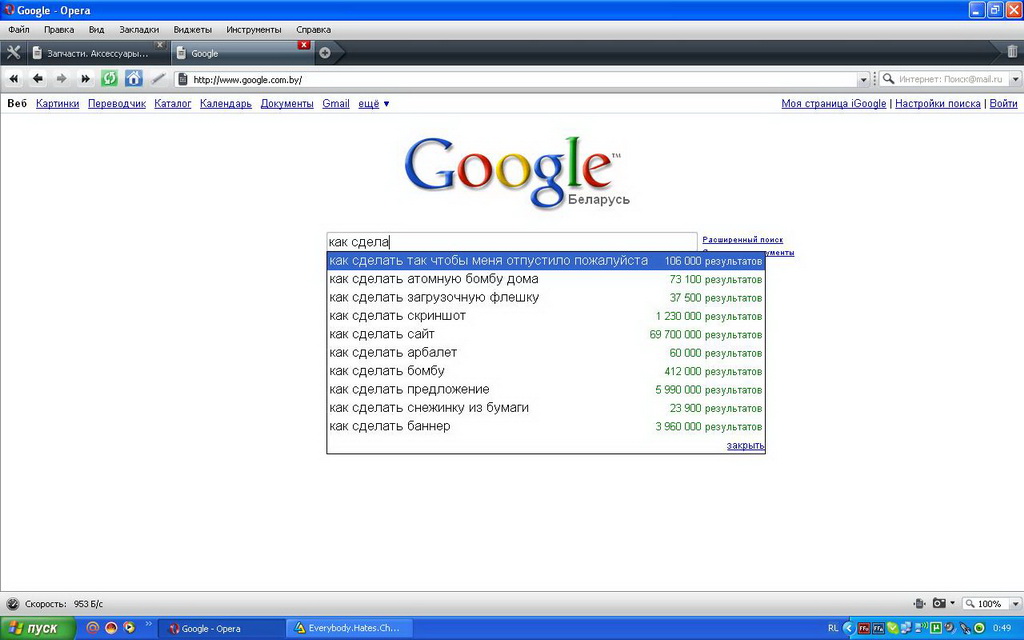Click the Fast Forward double-arrow button
This screenshot has width=1024, height=640.
click(85, 79)
